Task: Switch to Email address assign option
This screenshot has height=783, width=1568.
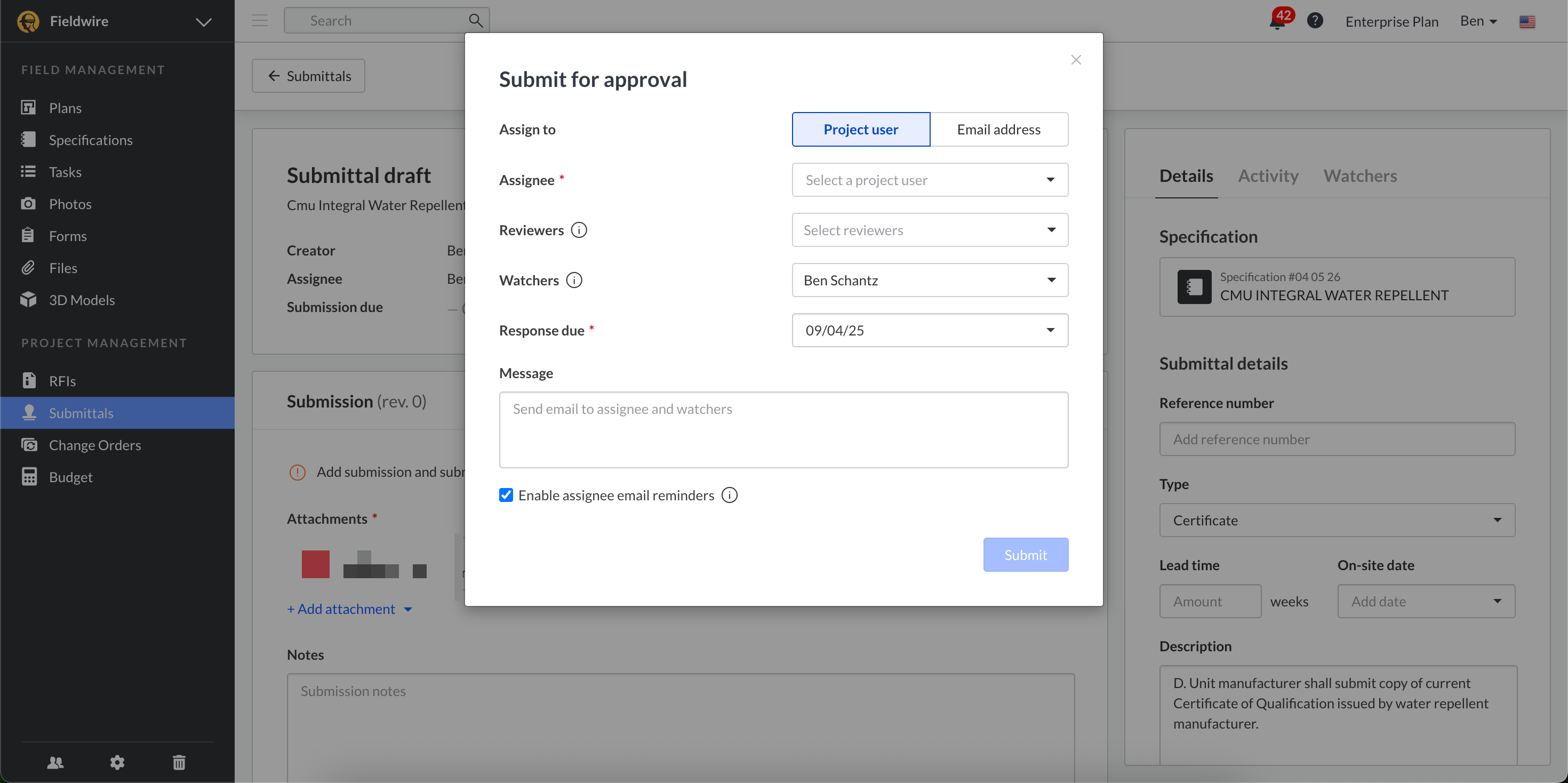Action: click(x=998, y=129)
